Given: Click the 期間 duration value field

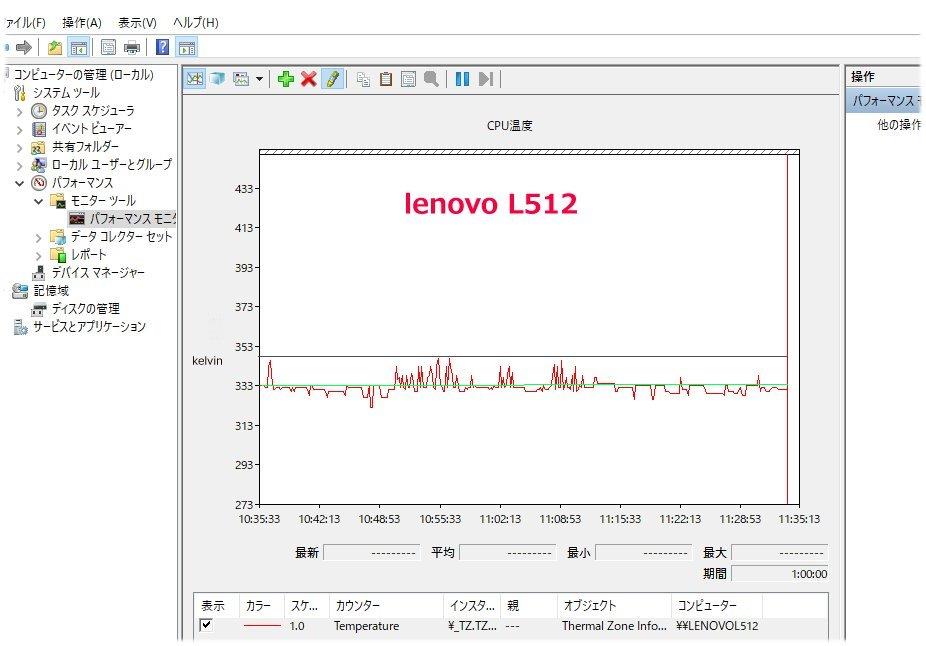Looking at the screenshot, I should click(780, 573).
